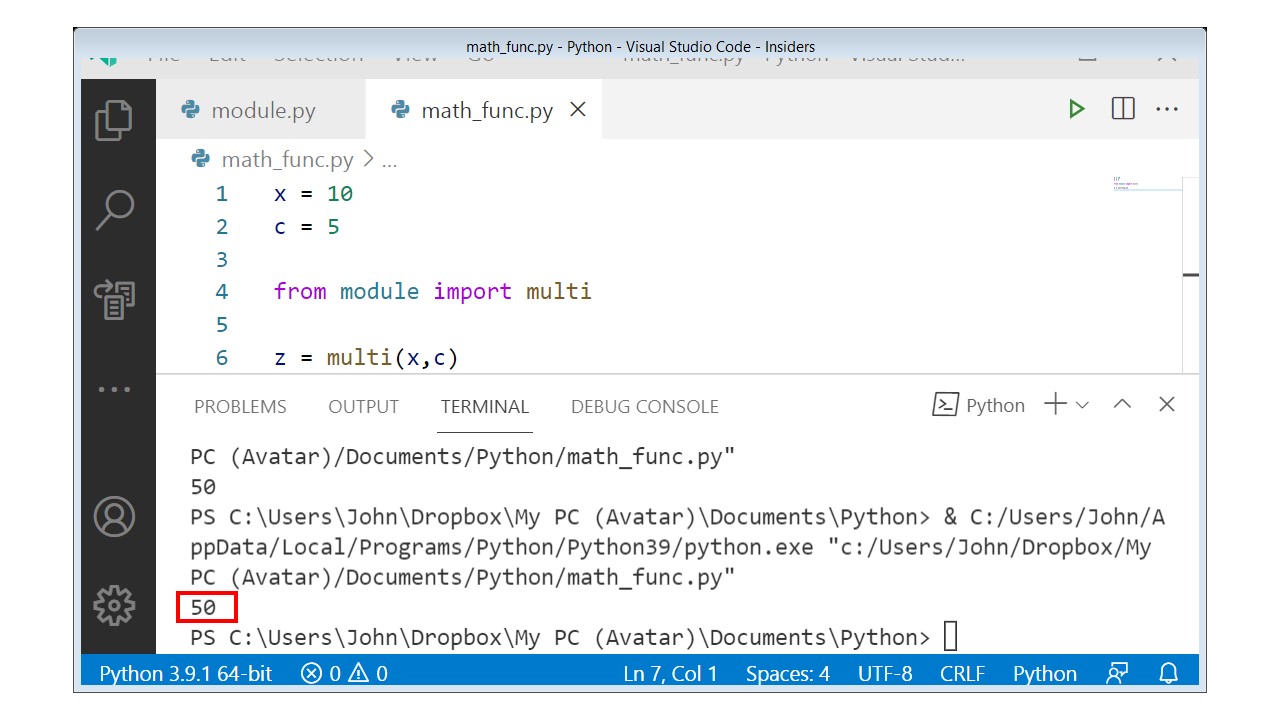This screenshot has width=1280, height=720.
Task: Split the editor using the split icon
Action: tap(1122, 109)
